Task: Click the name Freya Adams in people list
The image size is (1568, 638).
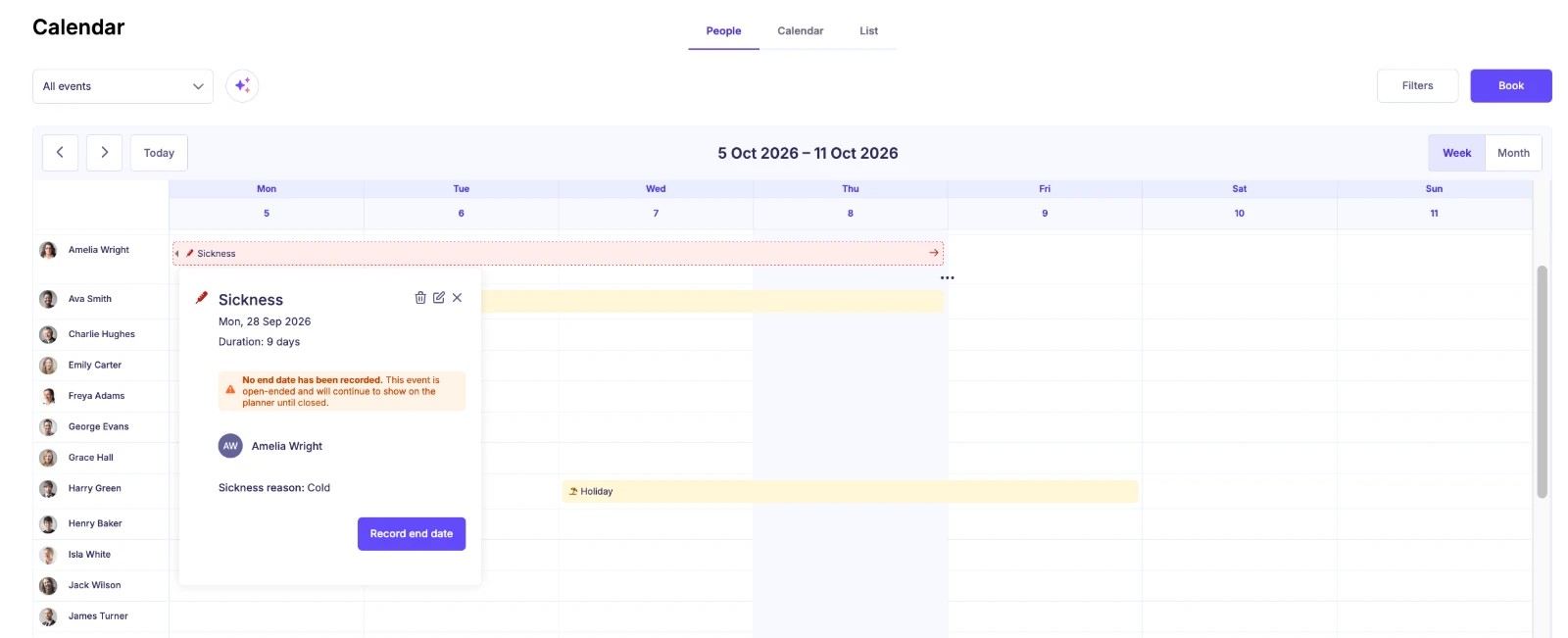Action: point(96,396)
